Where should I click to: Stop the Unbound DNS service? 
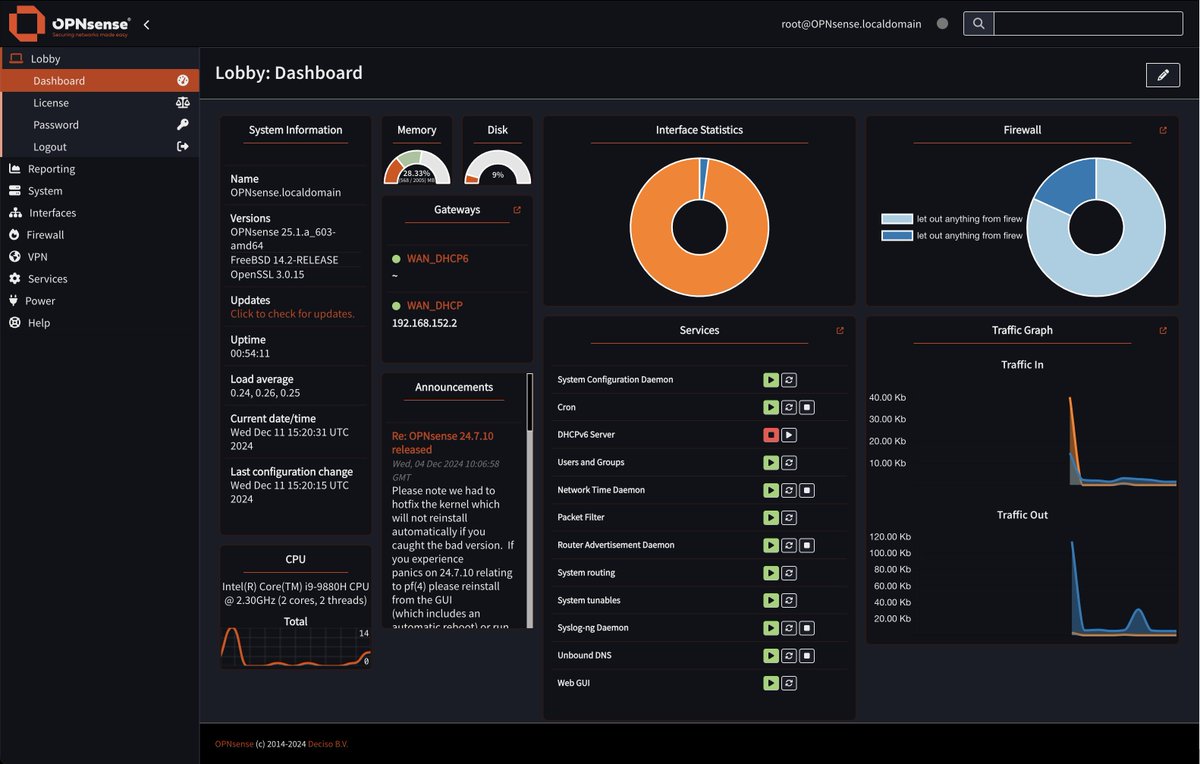pyautogui.click(x=807, y=655)
